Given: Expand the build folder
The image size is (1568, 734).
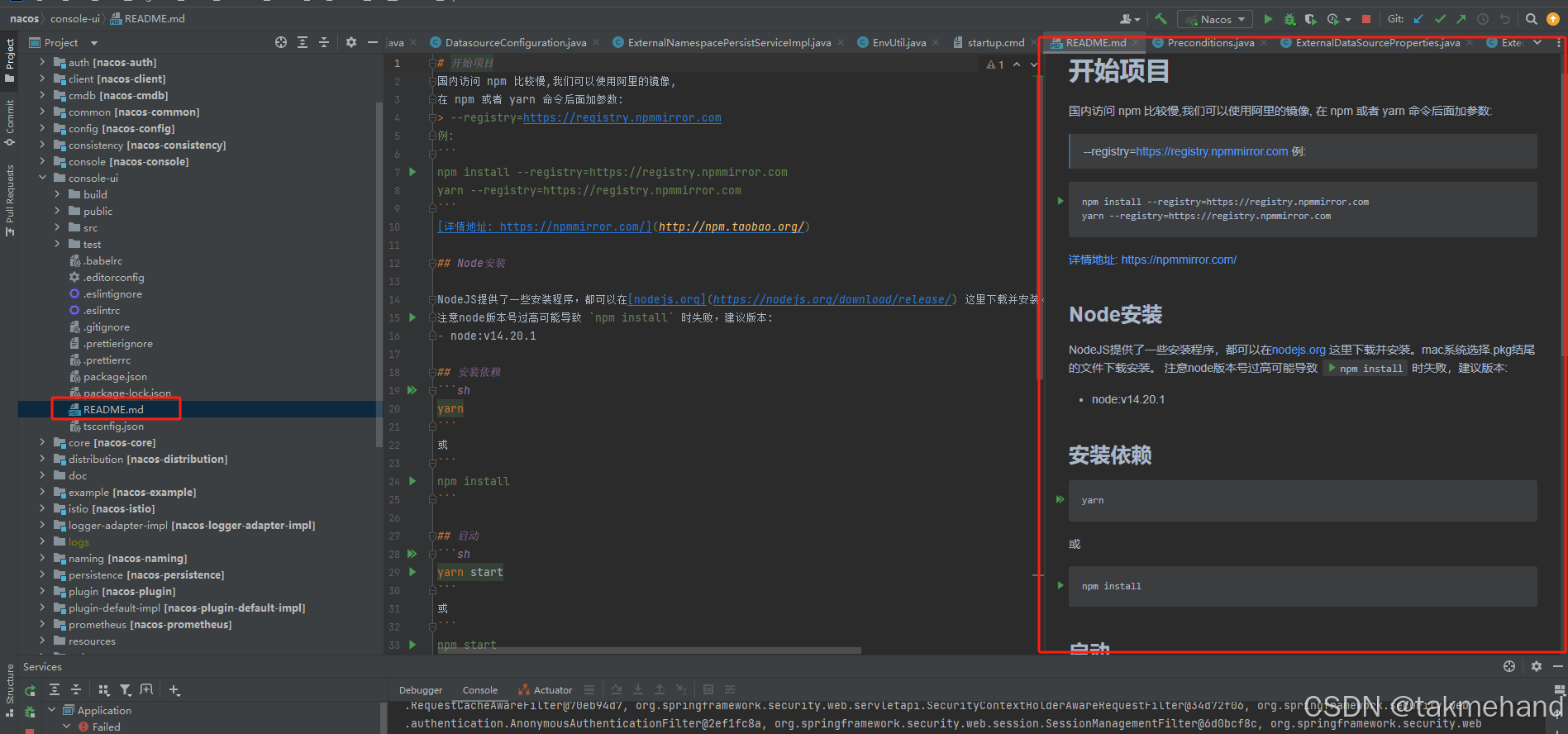Looking at the screenshot, I should click(57, 194).
